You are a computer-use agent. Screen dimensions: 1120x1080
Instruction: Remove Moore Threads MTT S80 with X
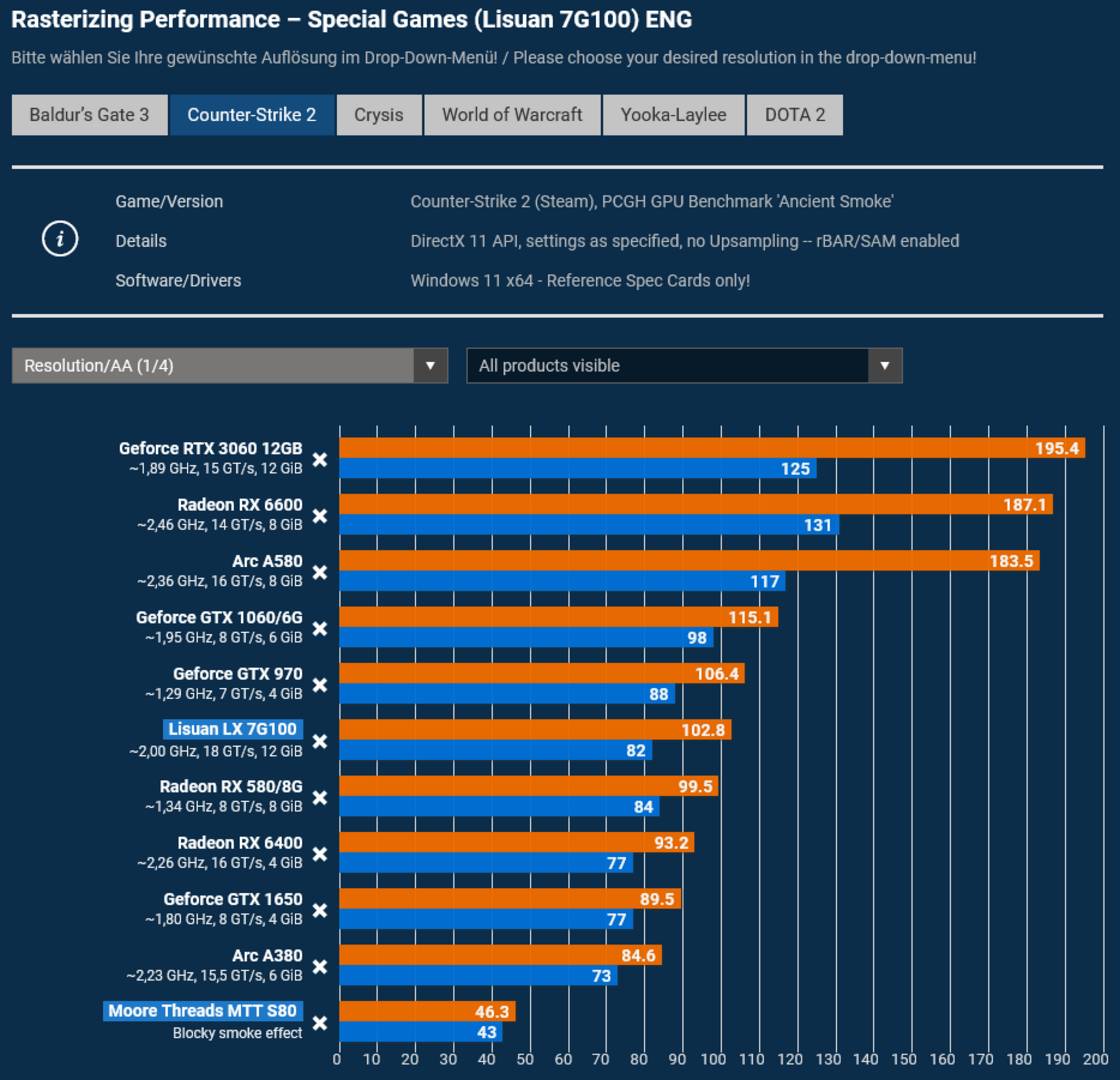[320, 1023]
